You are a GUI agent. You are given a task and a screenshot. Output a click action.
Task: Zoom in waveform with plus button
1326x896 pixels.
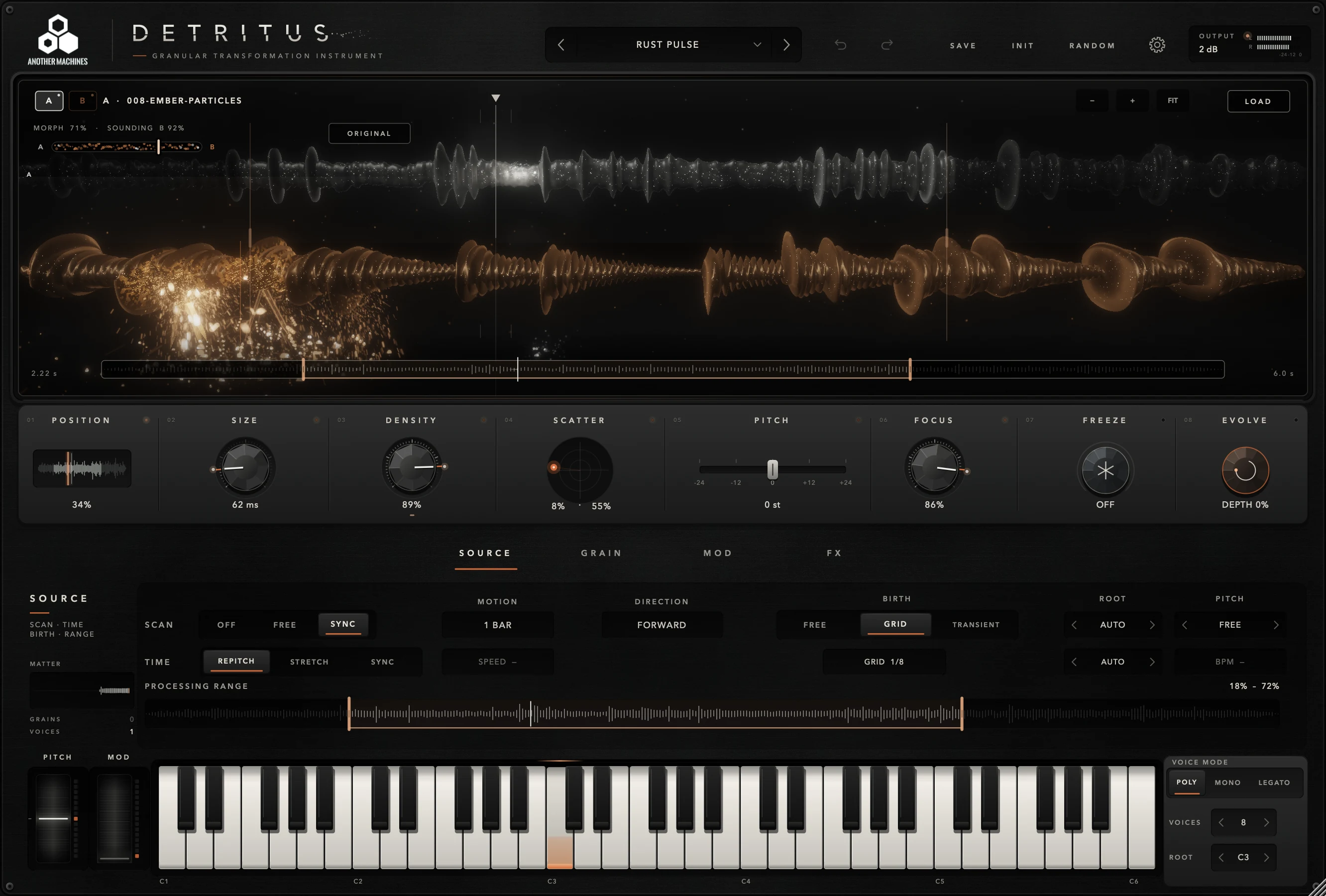pyautogui.click(x=1132, y=101)
